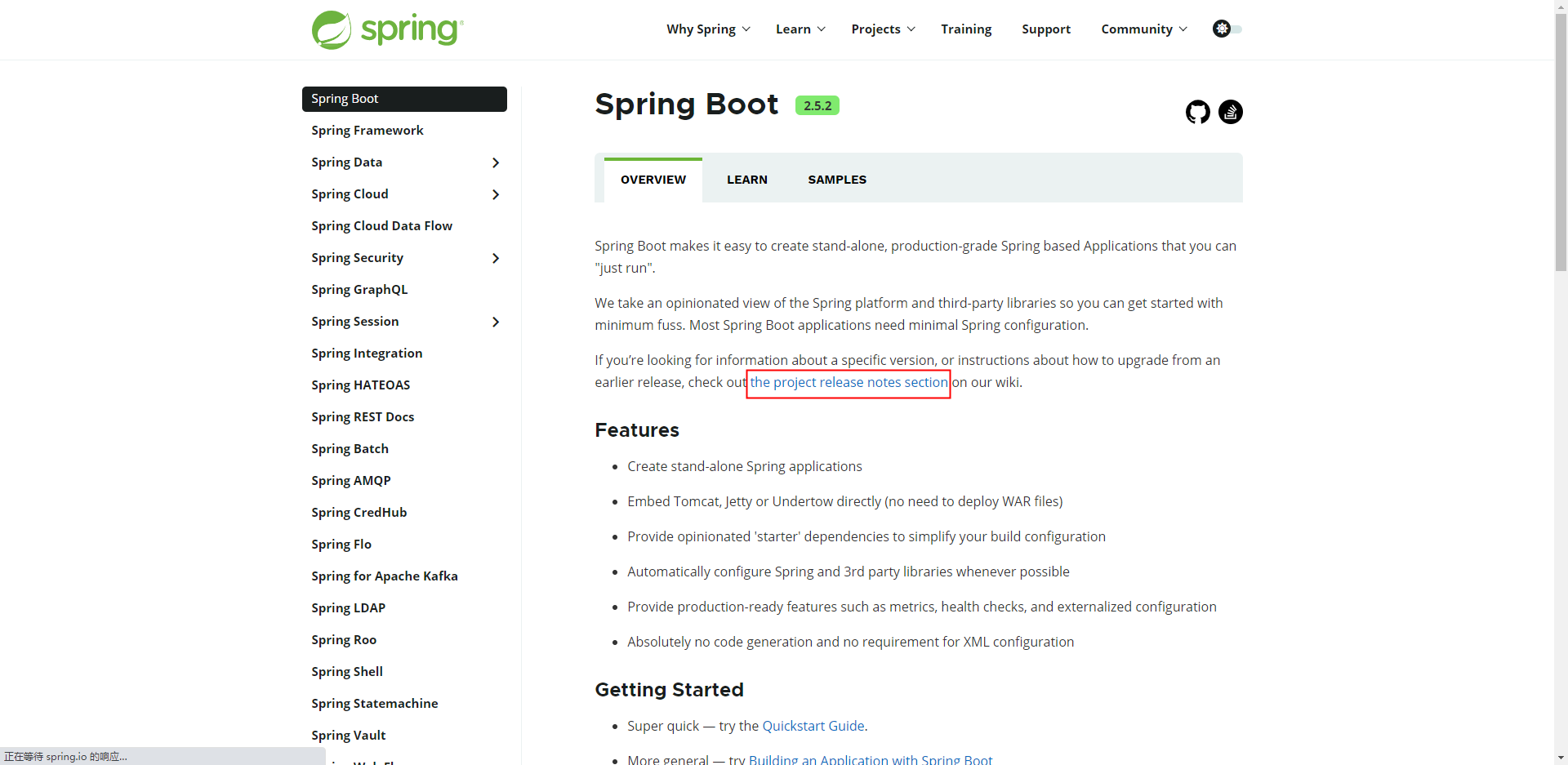The height and width of the screenshot is (765, 1568).
Task: Go to Spring Batch project
Action: (350, 449)
